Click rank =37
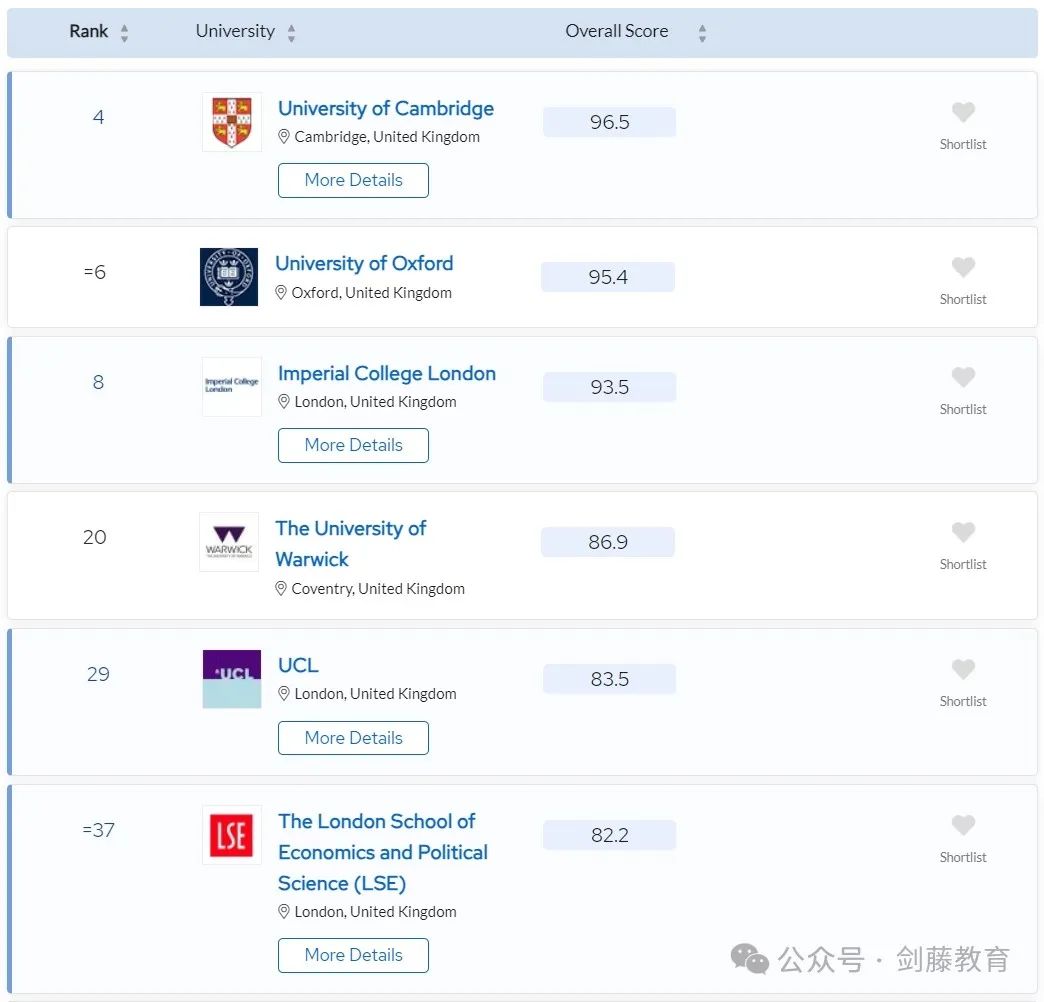 [99, 830]
